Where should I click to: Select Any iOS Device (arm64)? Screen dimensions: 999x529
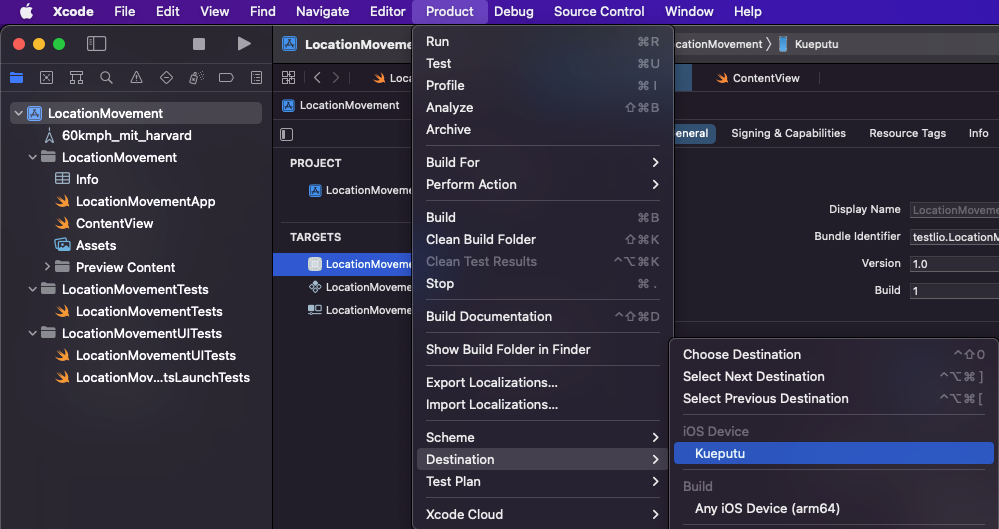coord(833,509)
